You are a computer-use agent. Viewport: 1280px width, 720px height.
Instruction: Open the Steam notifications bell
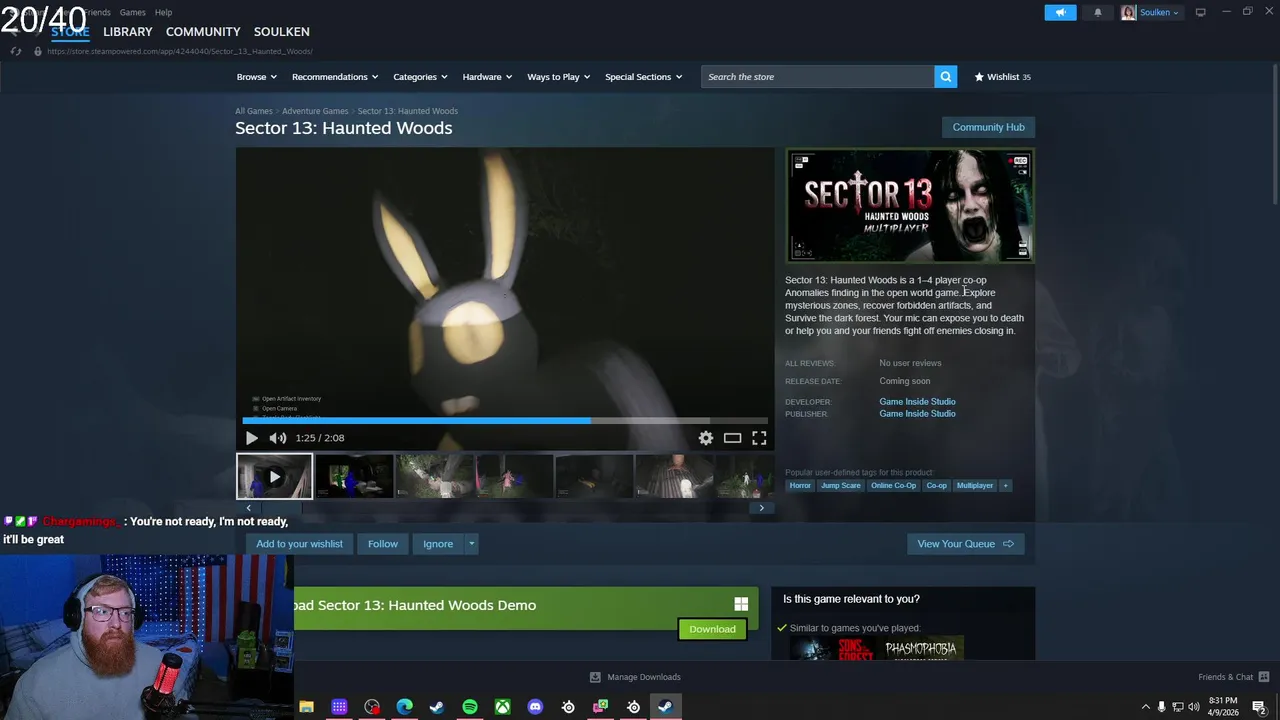coord(1098,12)
